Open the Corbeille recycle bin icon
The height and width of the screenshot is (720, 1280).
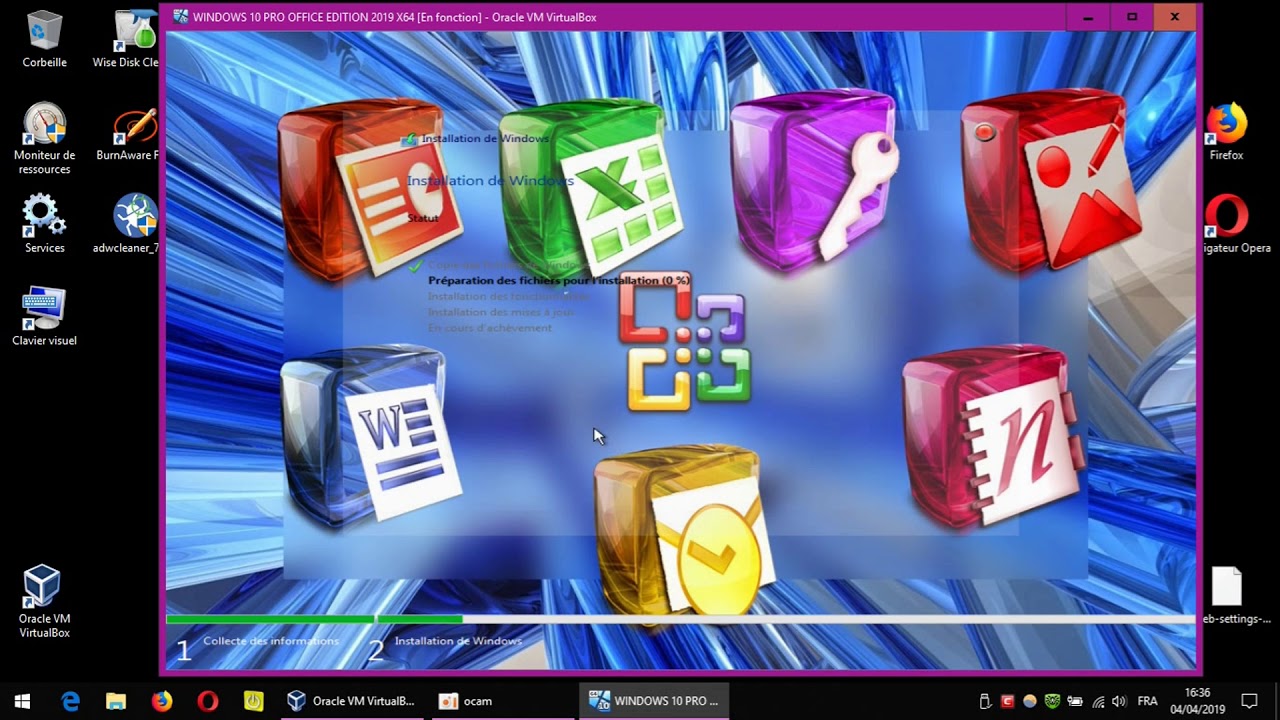click(44, 40)
